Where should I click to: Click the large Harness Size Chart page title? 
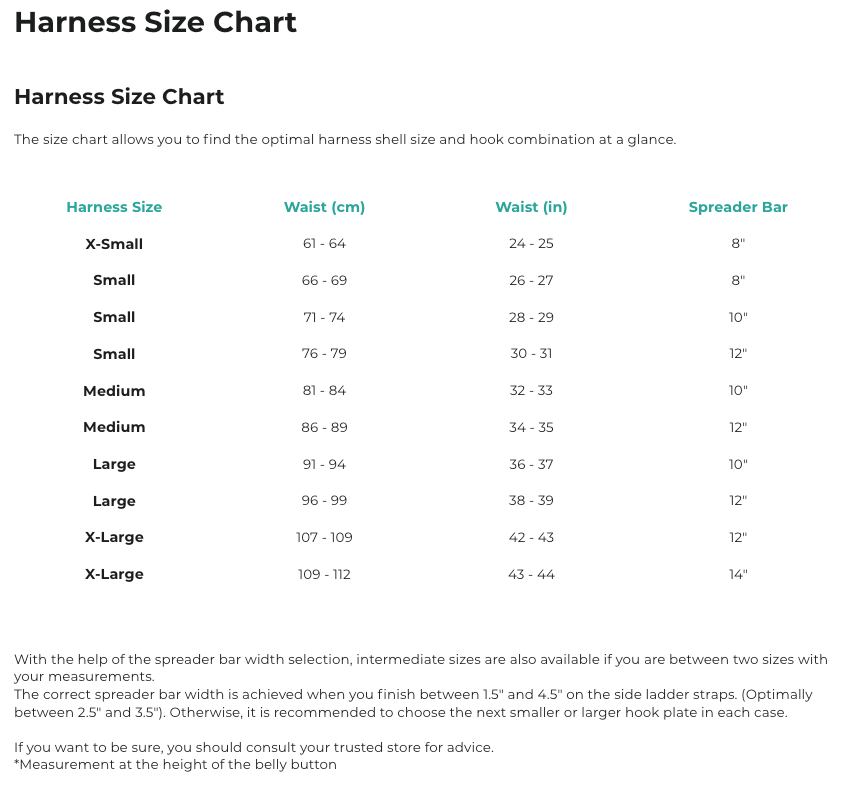(x=155, y=22)
